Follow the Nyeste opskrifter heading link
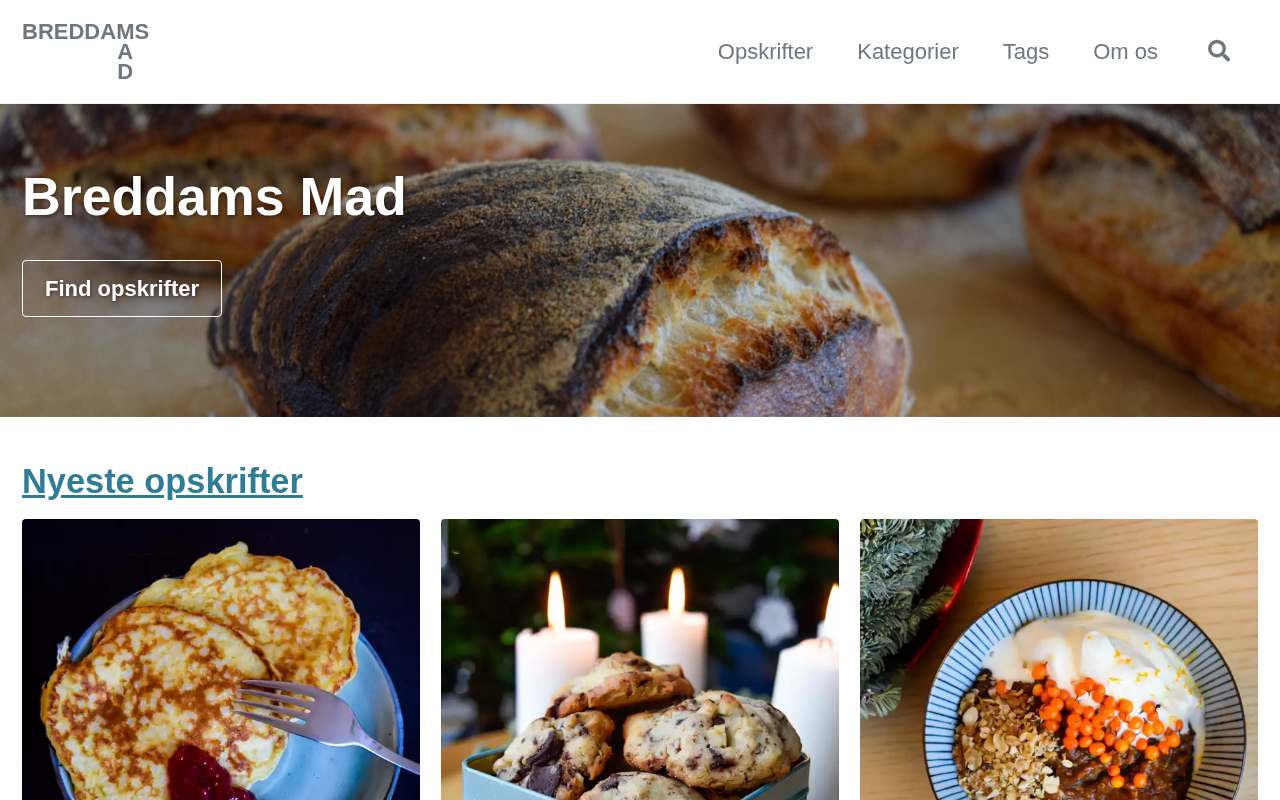This screenshot has width=1280, height=800. [x=162, y=481]
